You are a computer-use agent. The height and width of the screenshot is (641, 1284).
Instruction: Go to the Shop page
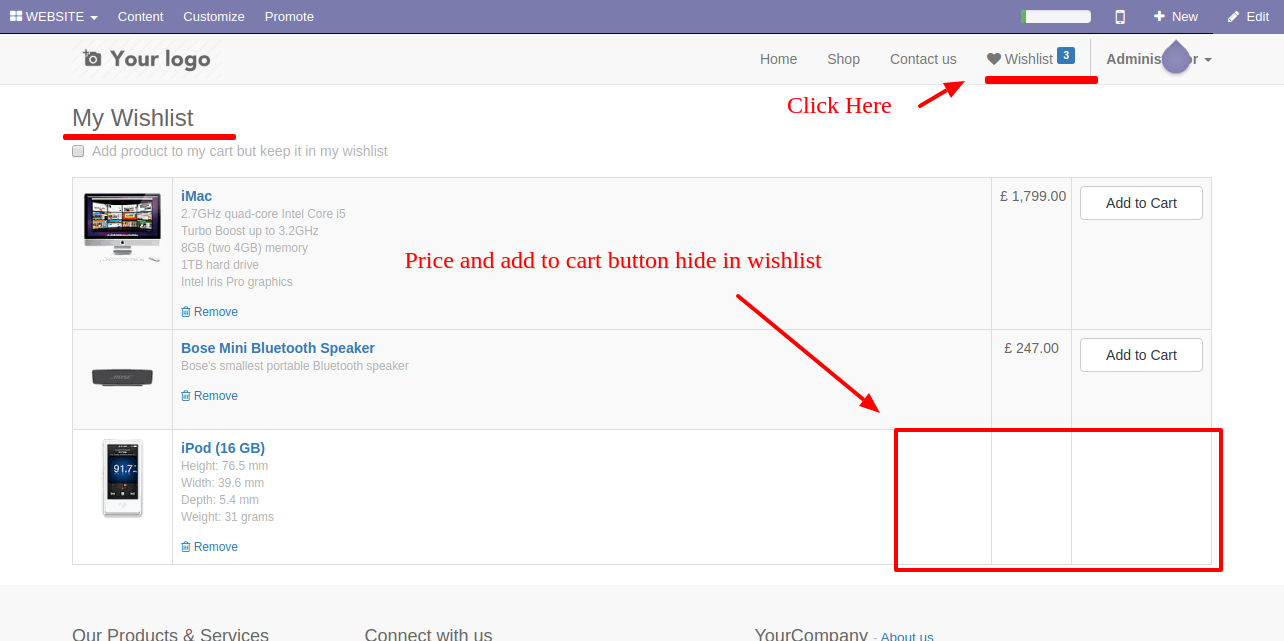tap(843, 59)
